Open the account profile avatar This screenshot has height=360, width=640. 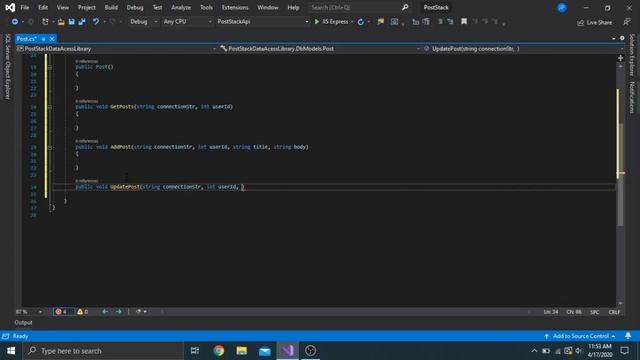click(x=562, y=7)
